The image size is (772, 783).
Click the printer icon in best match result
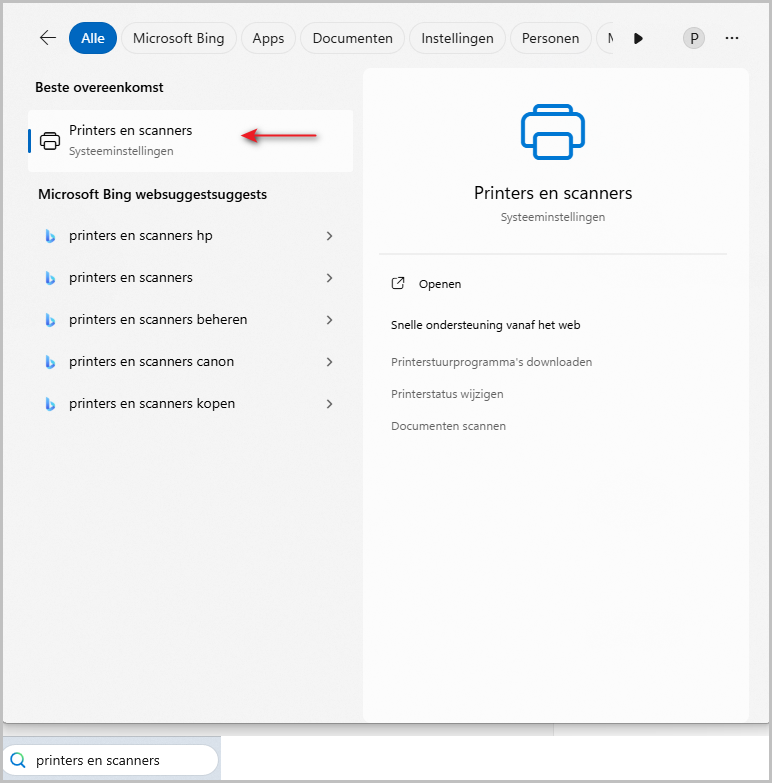(x=50, y=141)
